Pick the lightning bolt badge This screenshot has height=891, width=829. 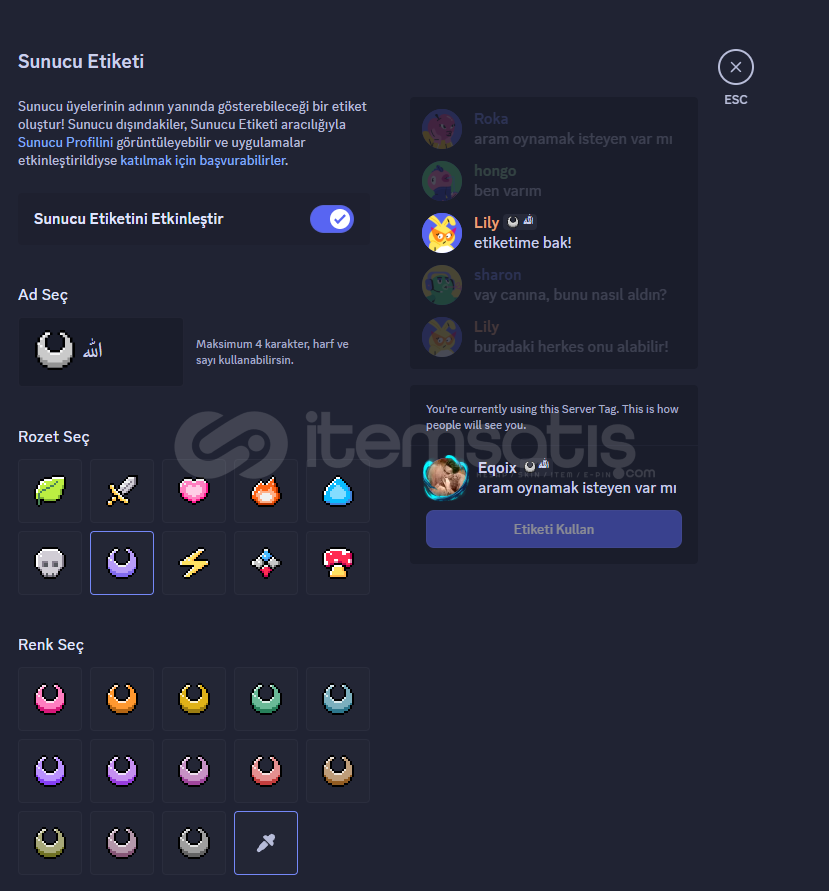(x=194, y=563)
